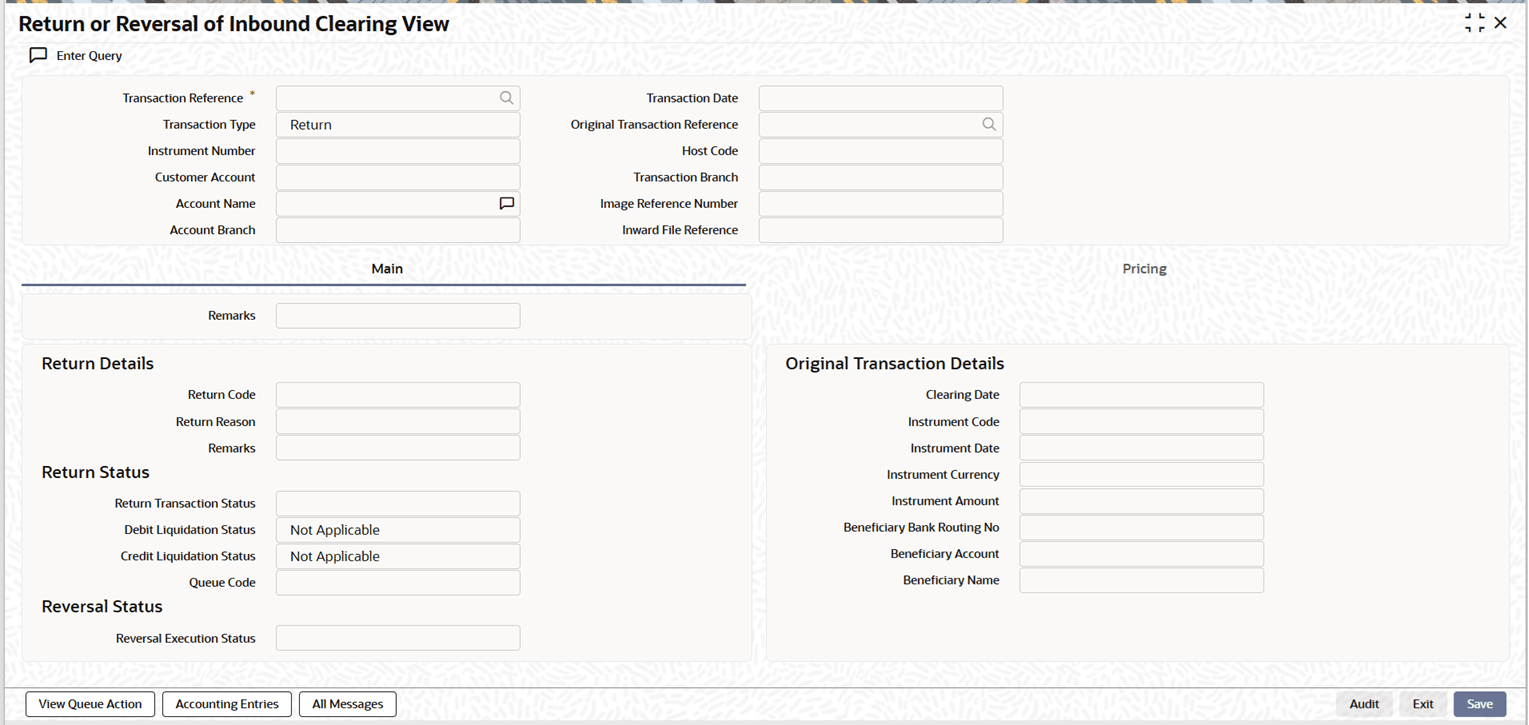The image size is (1529, 725).
Task: Focus the Image Reference Number field
Action: click(881, 204)
